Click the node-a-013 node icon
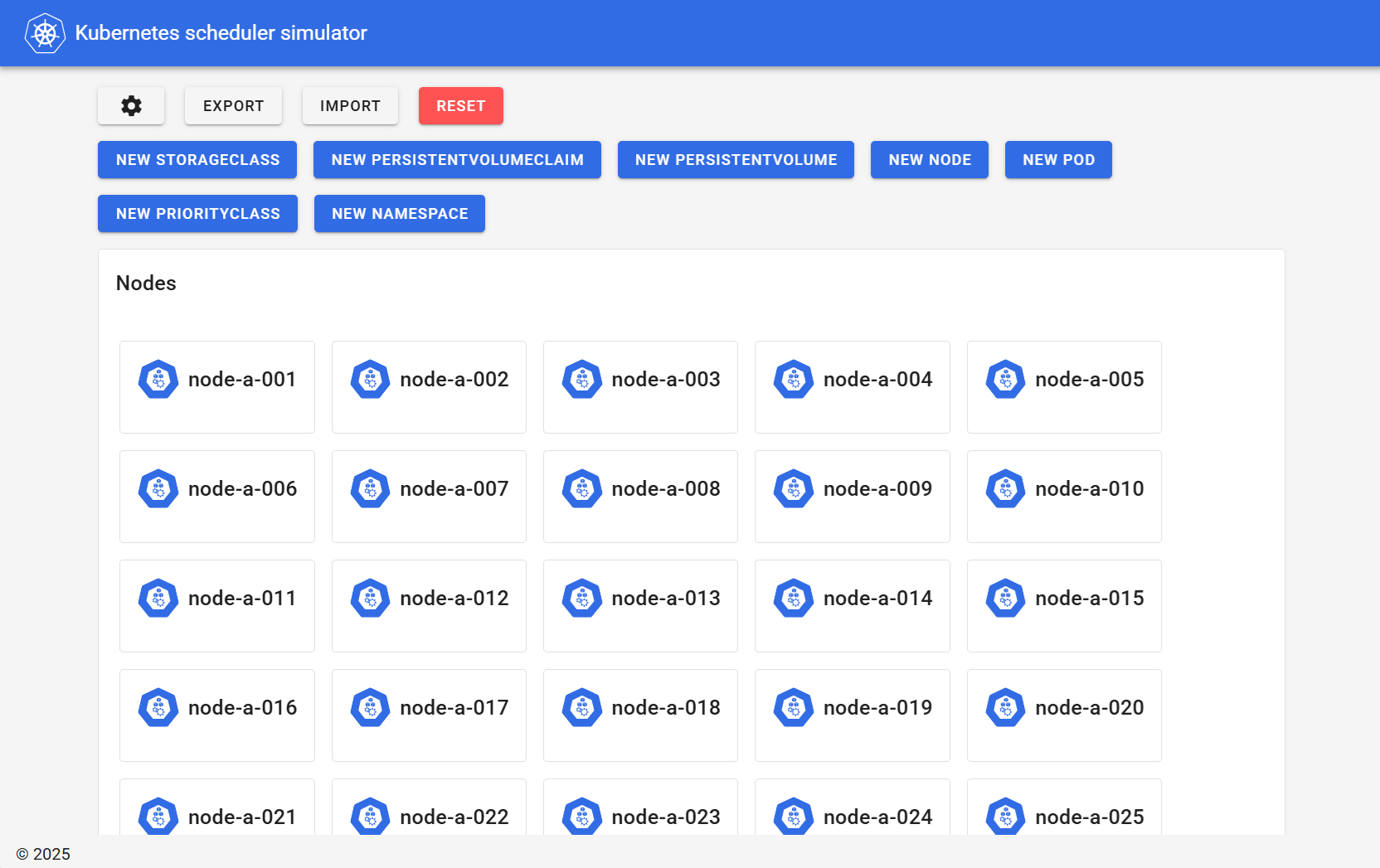 (582, 599)
